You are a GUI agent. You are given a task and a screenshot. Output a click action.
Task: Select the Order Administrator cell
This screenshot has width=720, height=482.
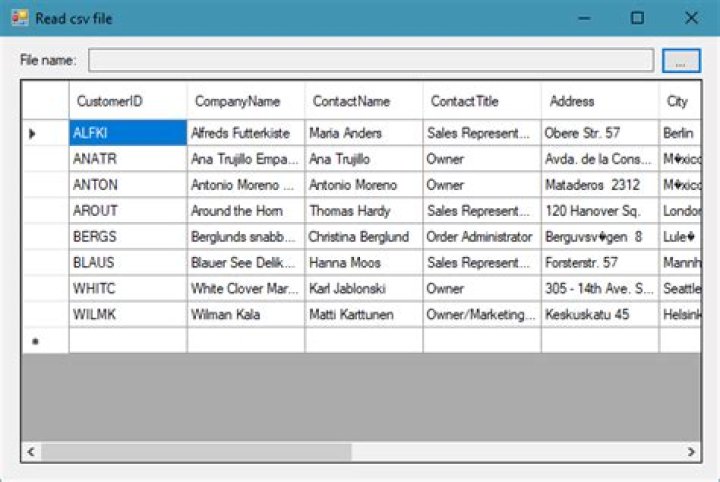[x=482, y=236]
